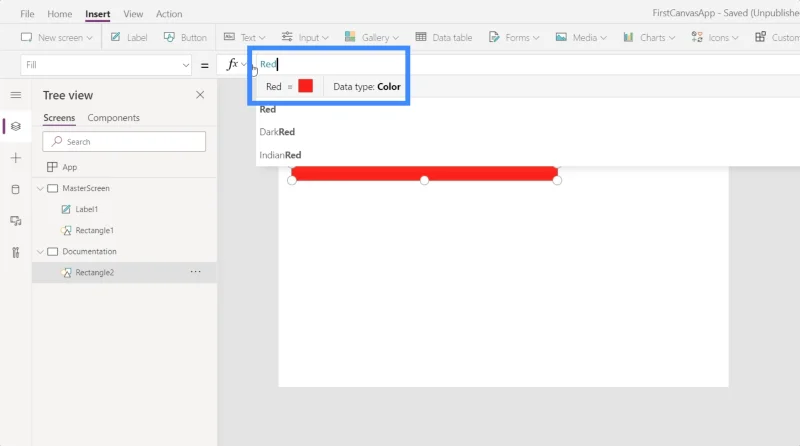
Task: Insert a Label control
Action: [x=129, y=37]
